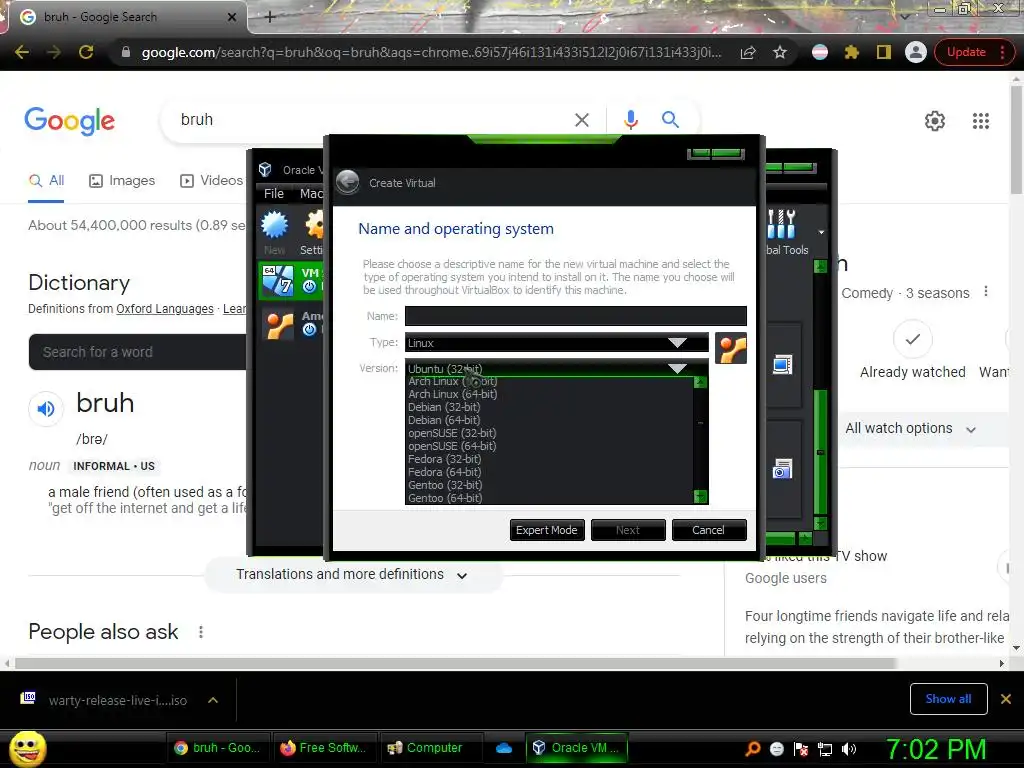The height and width of the screenshot is (768, 1024).
Task: Share this page from the address bar
Action: click(x=748, y=52)
